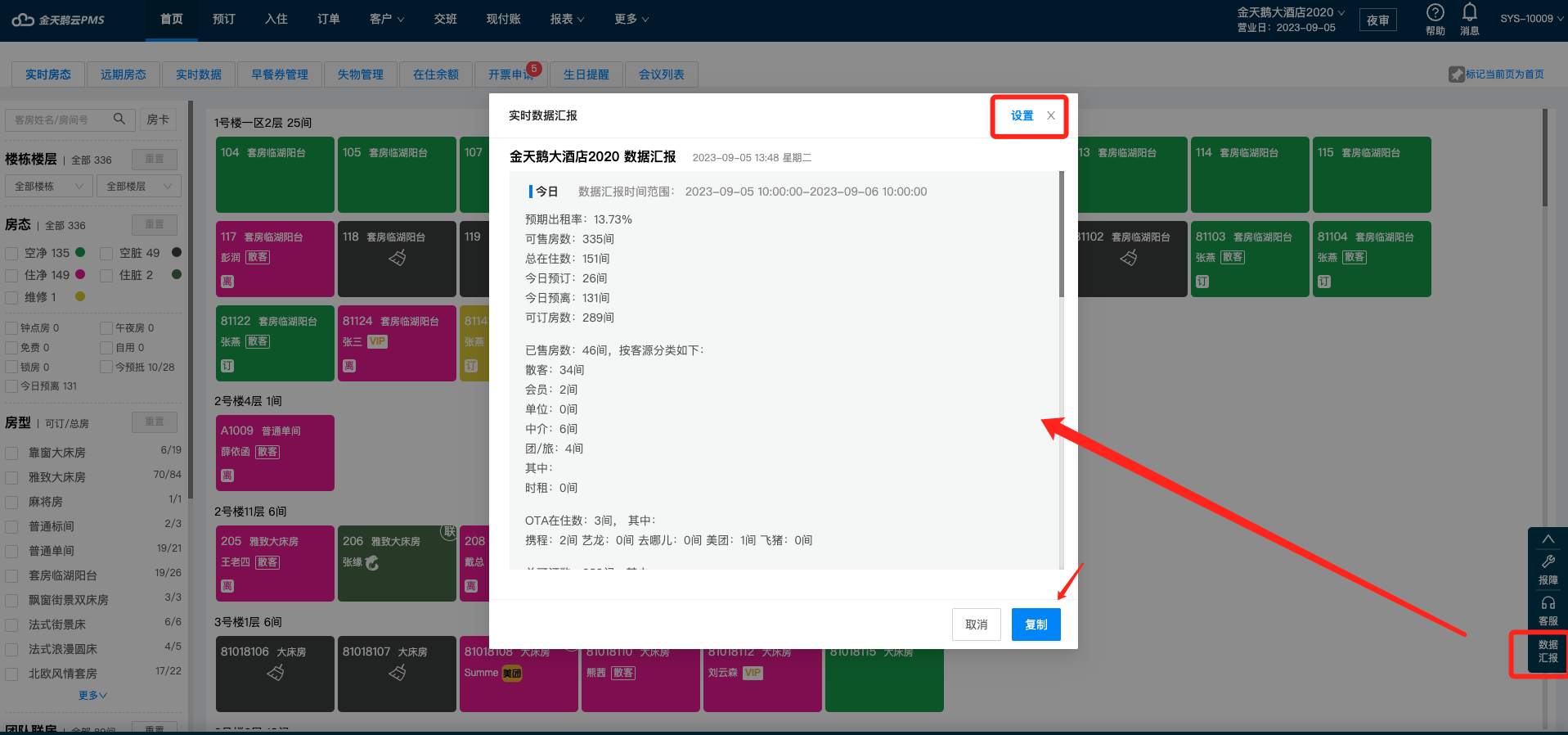Close the 实时数据汇报 dialog
This screenshot has height=735, width=1568.
pos(1051,115)
